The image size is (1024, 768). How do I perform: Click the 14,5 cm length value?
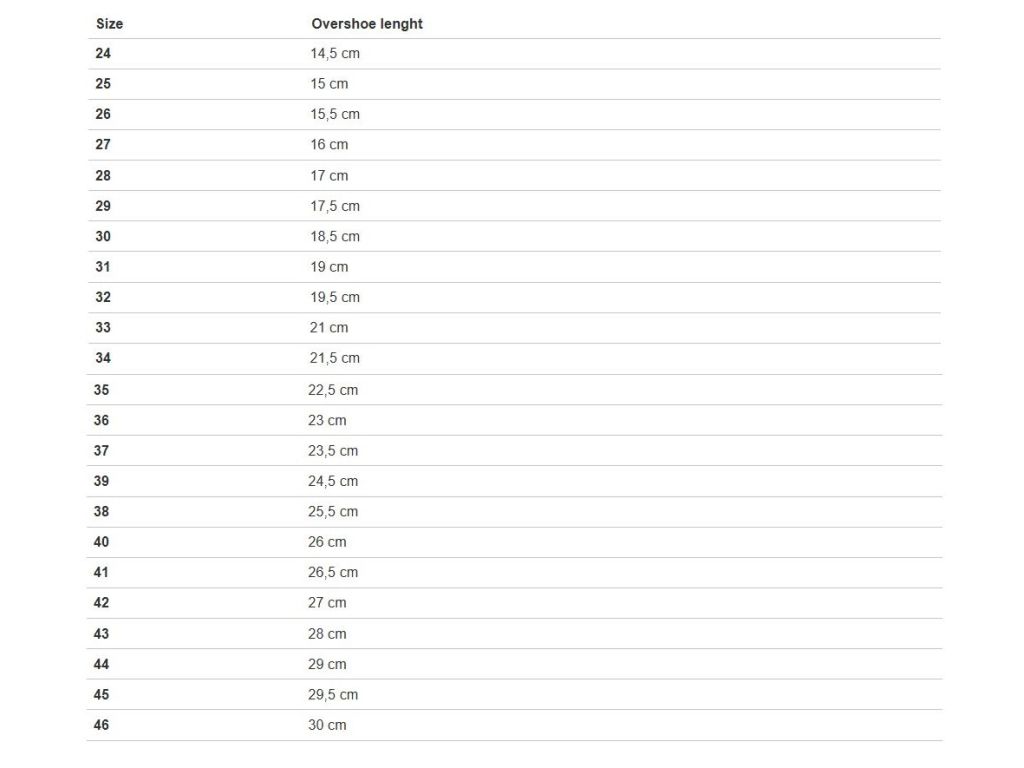click(x=334, y=54)
